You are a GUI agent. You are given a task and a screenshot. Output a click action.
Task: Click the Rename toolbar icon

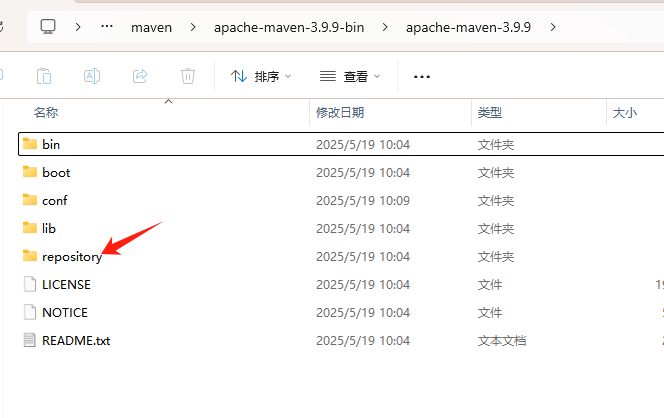point(92,76)
